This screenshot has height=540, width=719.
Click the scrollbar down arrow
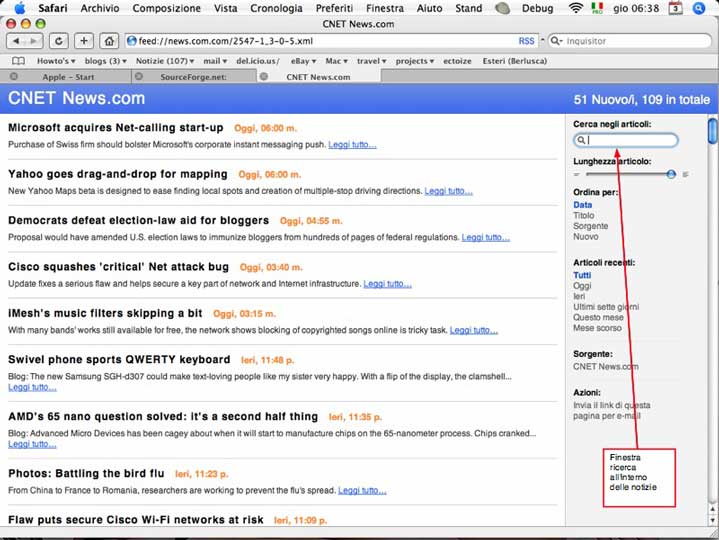[x=712, y=520]
